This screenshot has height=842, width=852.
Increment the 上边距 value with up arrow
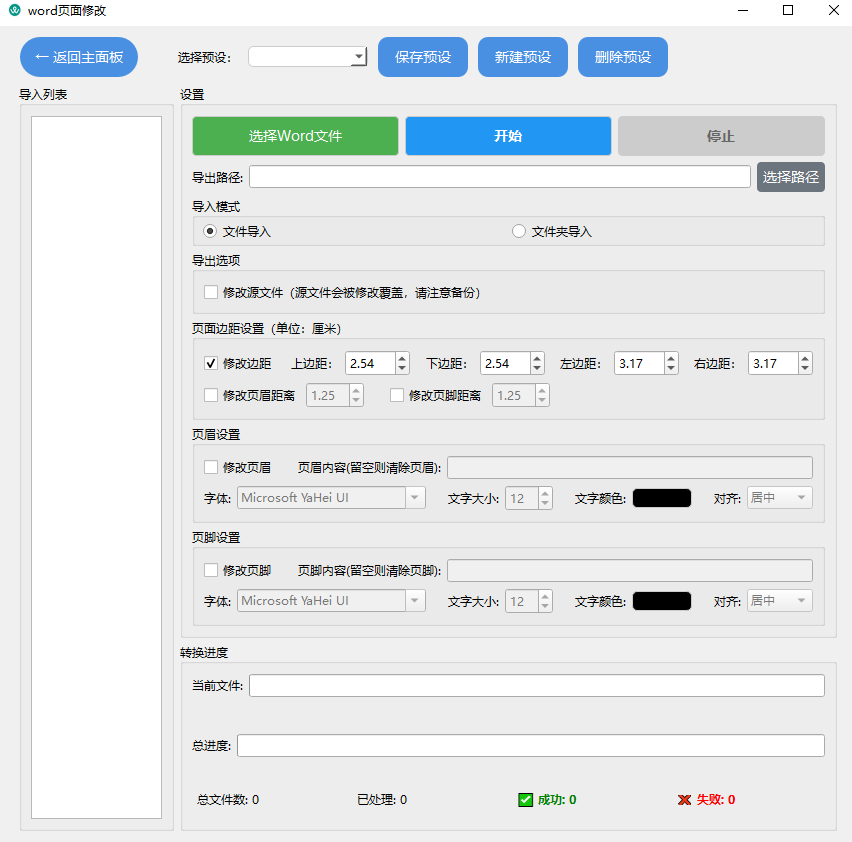(400, 357)
